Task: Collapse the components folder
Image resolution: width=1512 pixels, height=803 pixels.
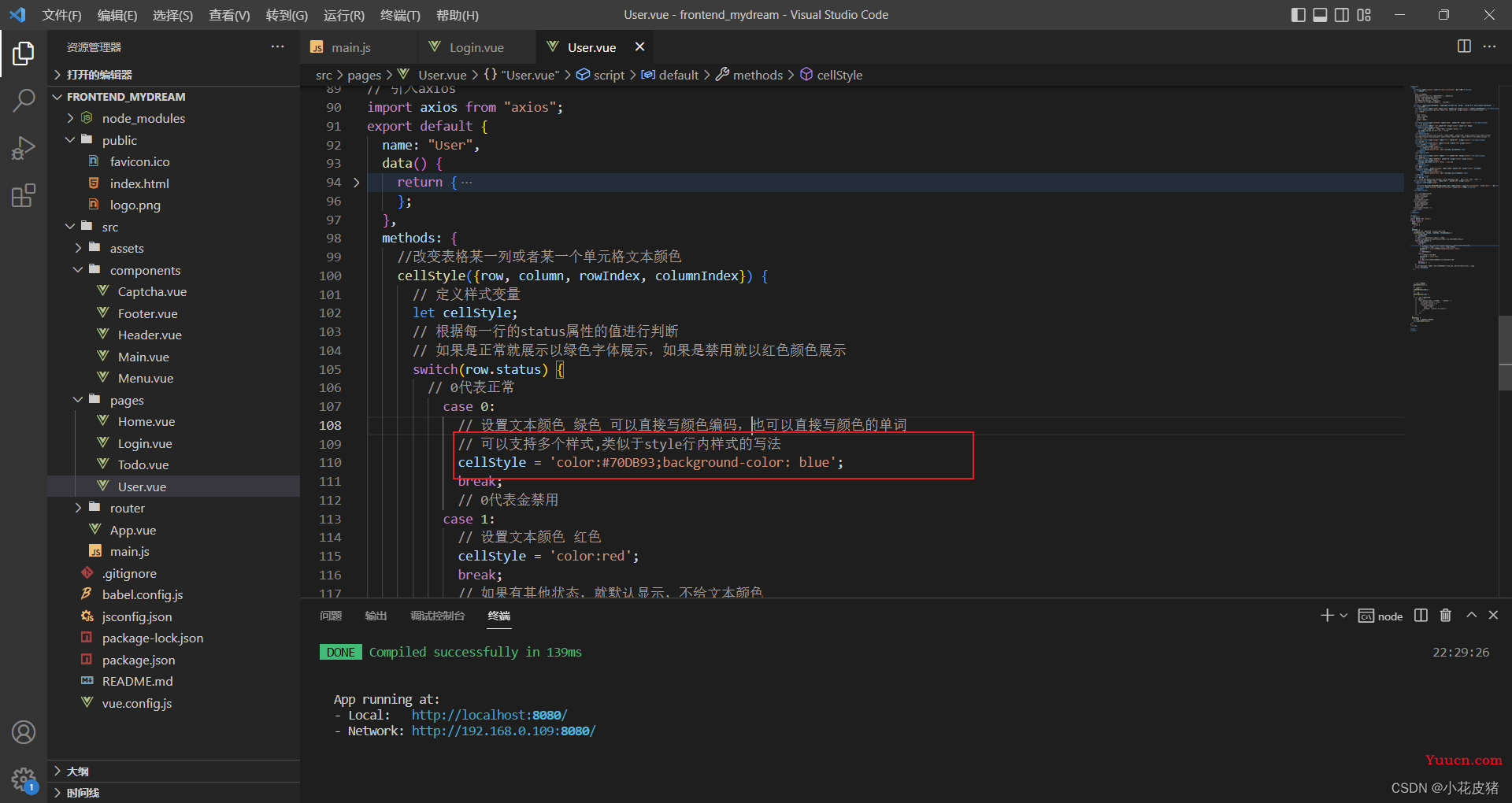Action: pos(173,270)
